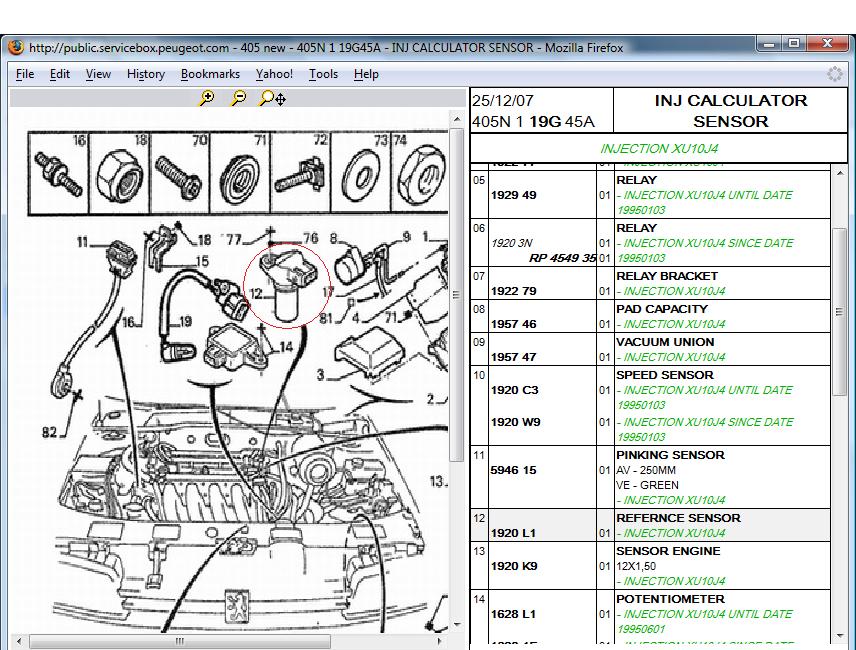Click diagram scroll left arrow
The width and height of the screenshot is (856, 650).
point(19,641)
